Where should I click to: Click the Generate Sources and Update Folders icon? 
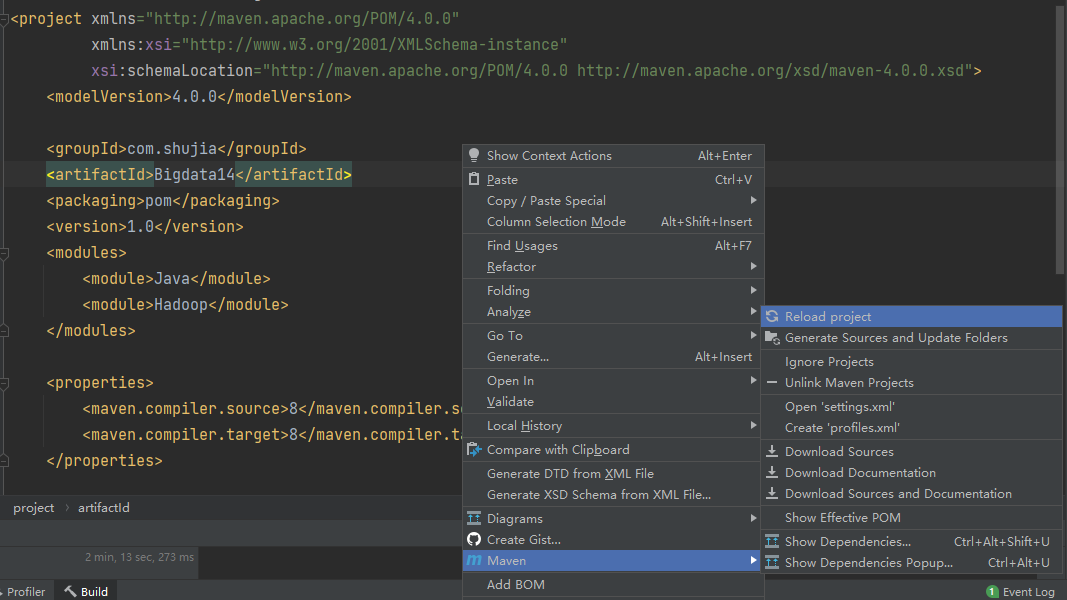click(x=772, y=338)
